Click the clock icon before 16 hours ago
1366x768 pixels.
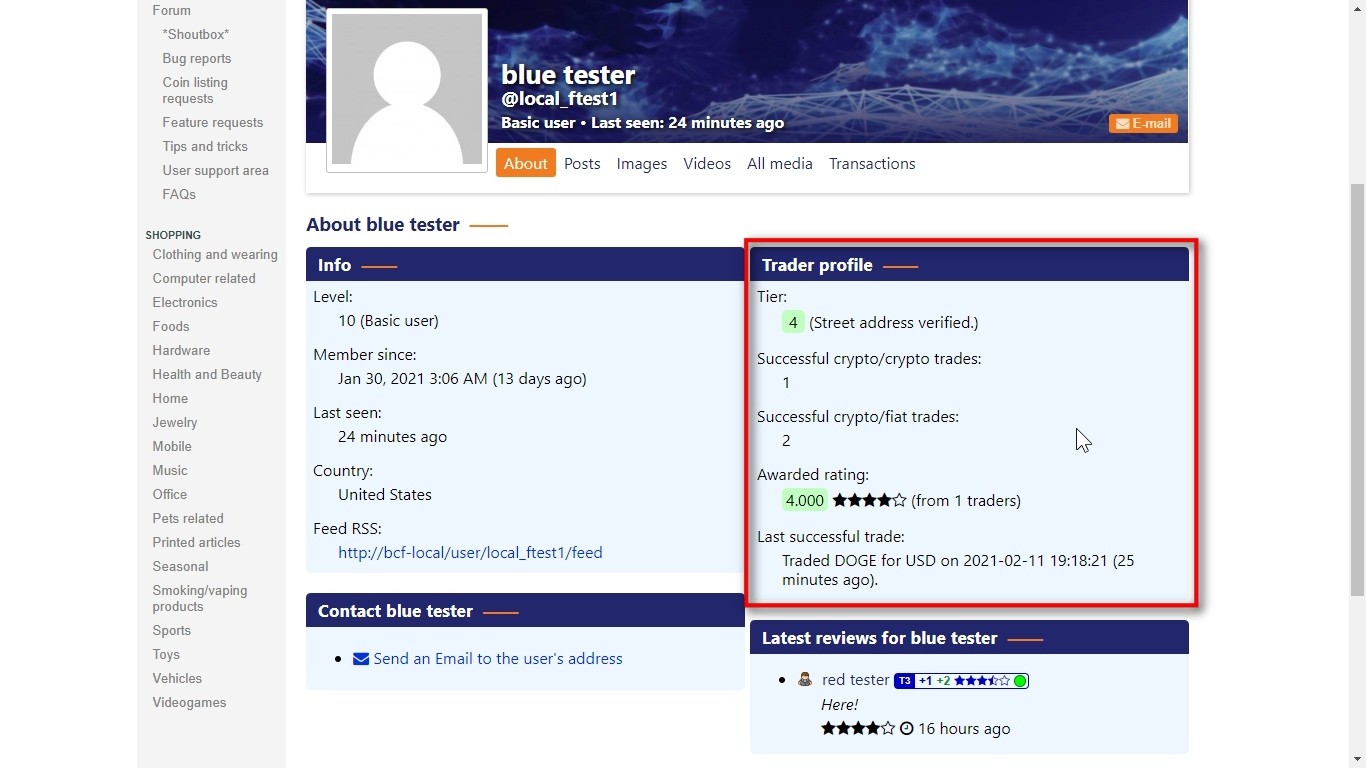pyautogui.click(x=907, y=729)
